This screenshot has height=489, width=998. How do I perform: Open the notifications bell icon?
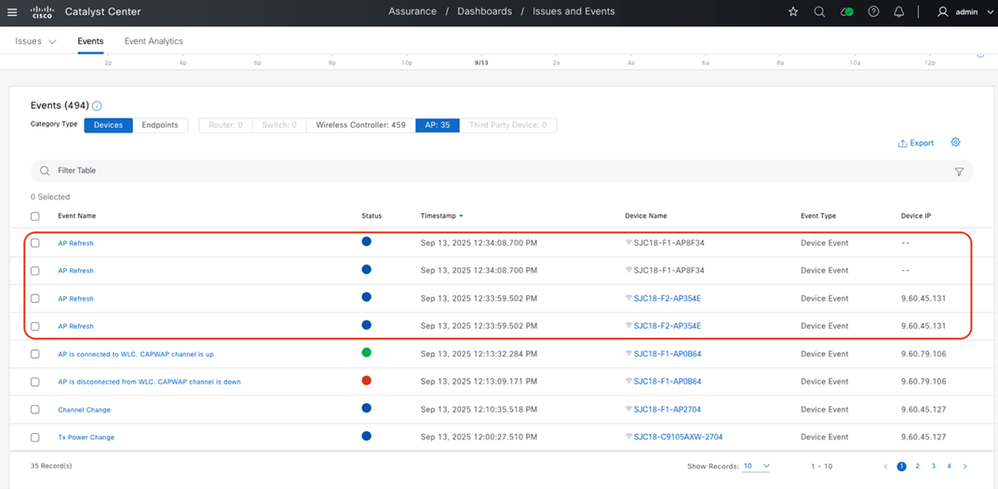coord(900,12)
